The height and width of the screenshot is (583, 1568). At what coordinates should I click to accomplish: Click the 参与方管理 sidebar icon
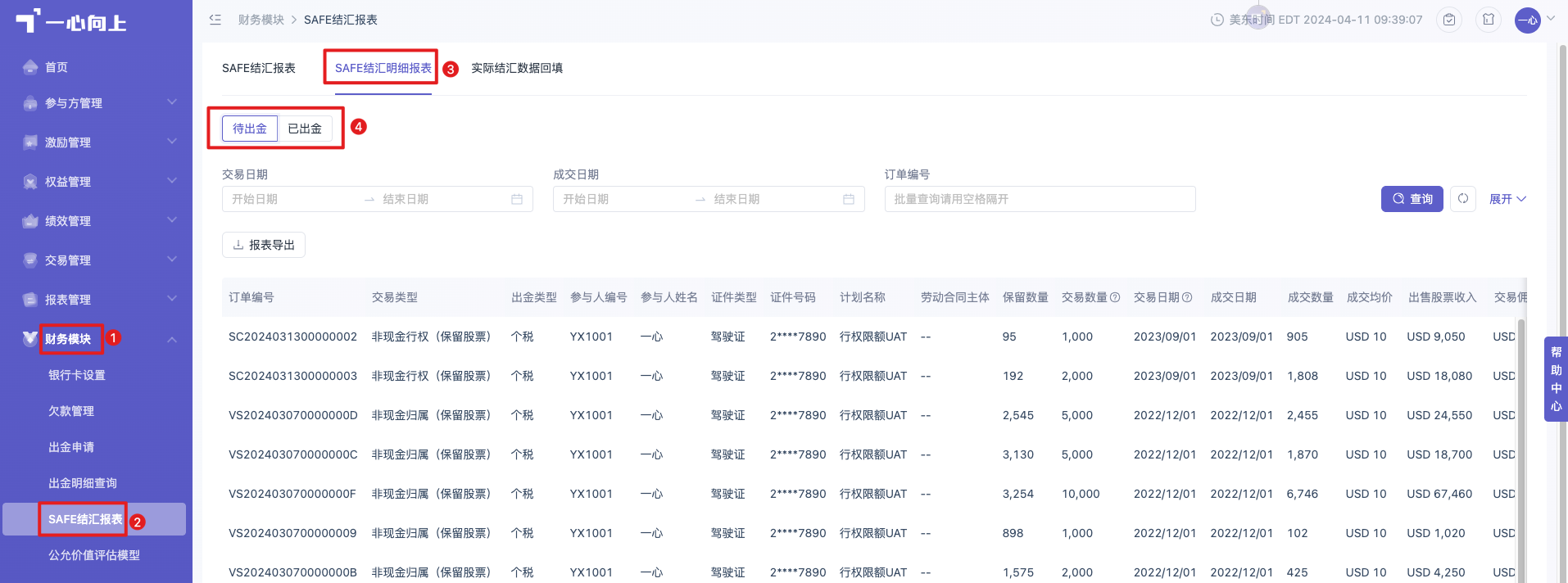click(x=30, y=103)
